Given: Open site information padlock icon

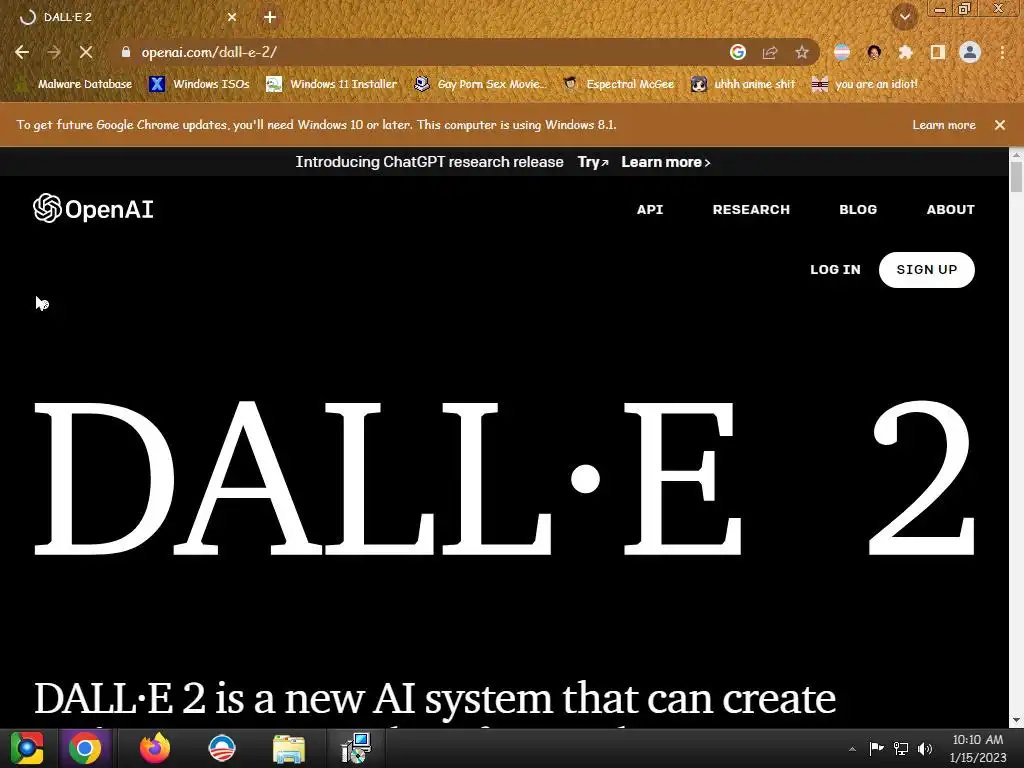Looking at the screenshot, I should click(x=126, y=52).
